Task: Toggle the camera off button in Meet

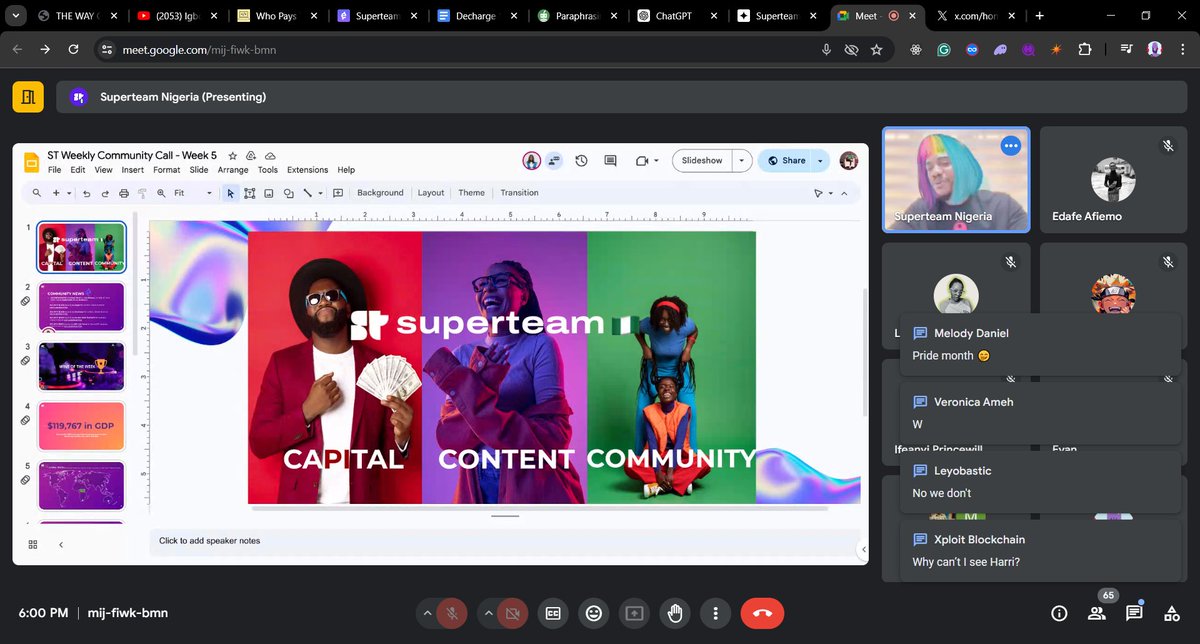Action: pos(512,613)
